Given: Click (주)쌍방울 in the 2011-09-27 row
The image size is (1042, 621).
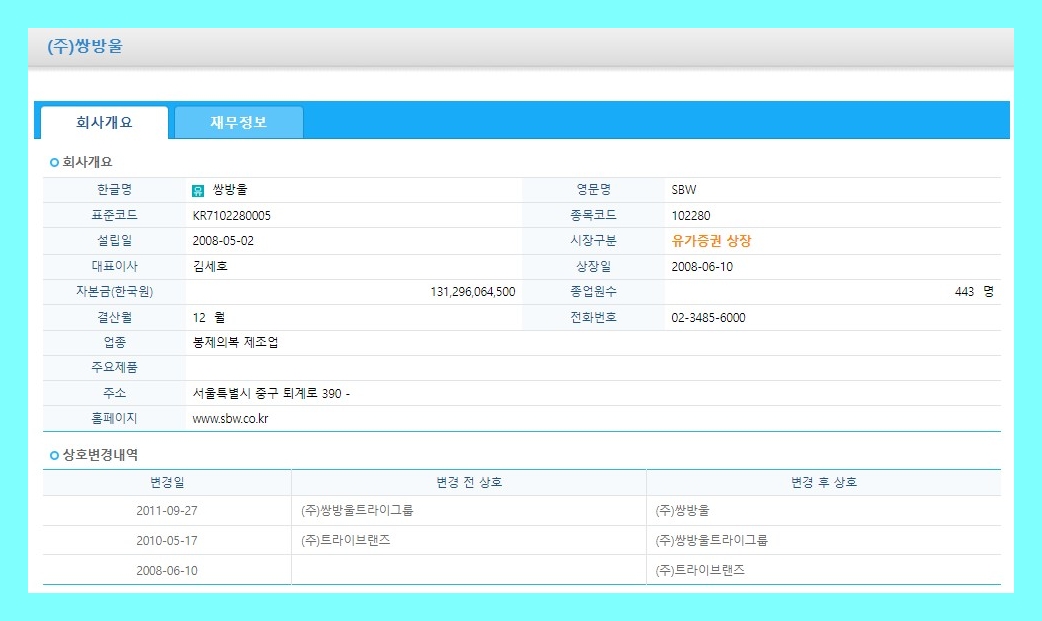Looking at the screenshot, I should coord(682,511).
